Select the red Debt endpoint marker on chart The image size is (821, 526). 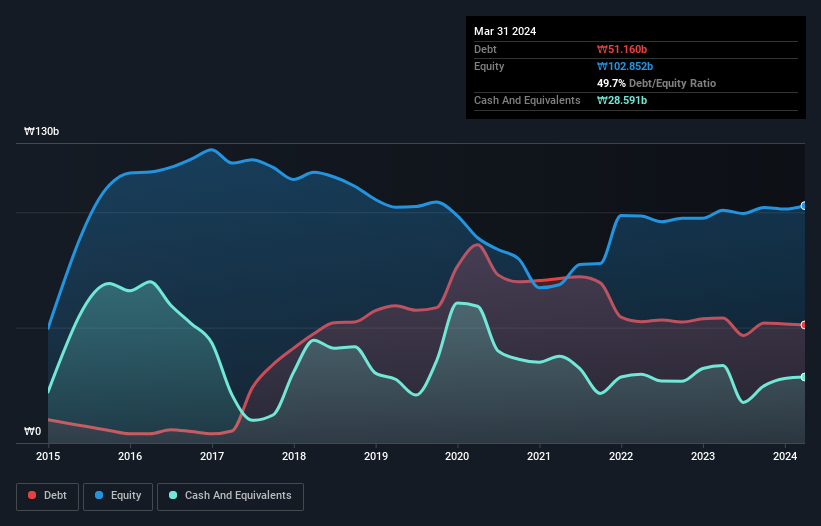point(804,325)
